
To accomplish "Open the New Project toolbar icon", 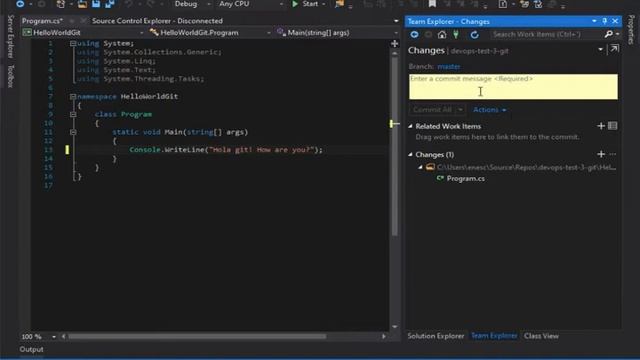I will [x=60, y=4].
